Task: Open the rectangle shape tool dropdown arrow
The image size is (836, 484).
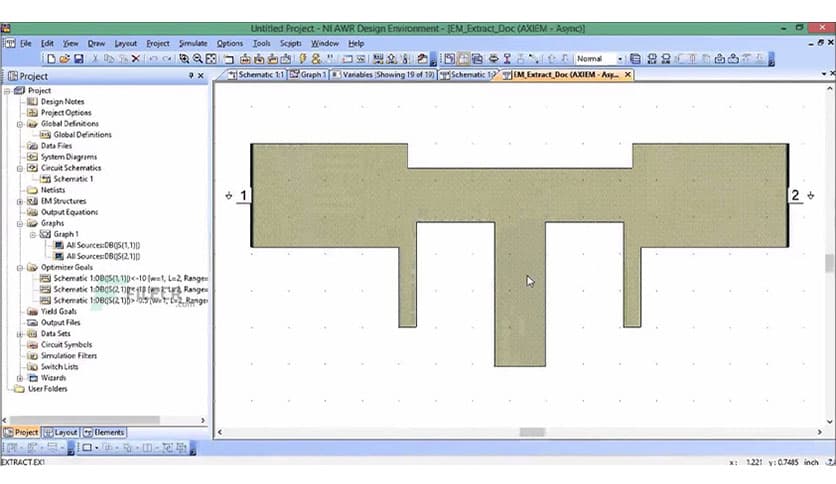Action: [x=97, y=448]
